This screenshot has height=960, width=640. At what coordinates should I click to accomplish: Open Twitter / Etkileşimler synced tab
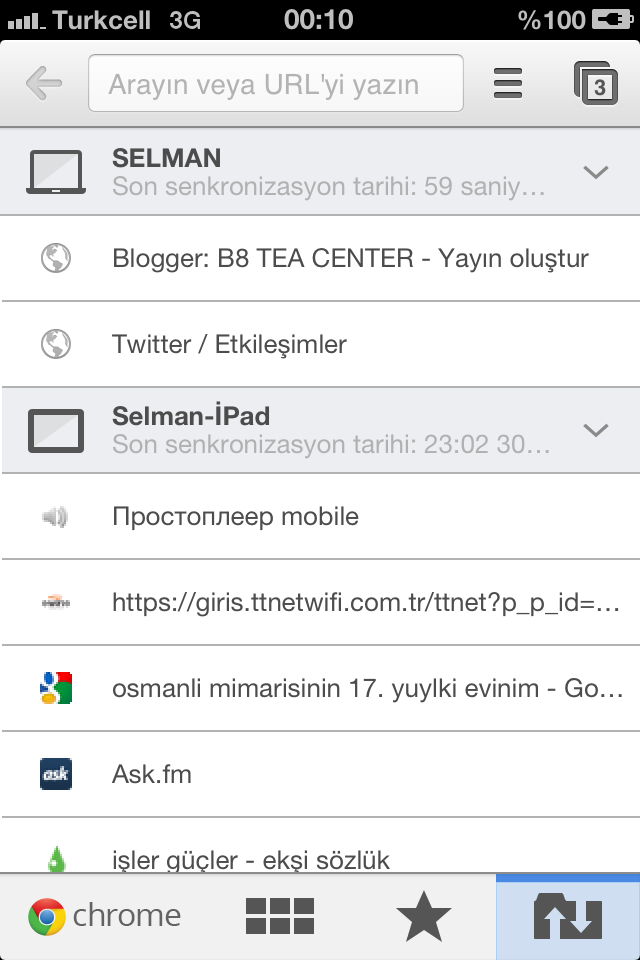pyautogui.click(x=320, y=344)
